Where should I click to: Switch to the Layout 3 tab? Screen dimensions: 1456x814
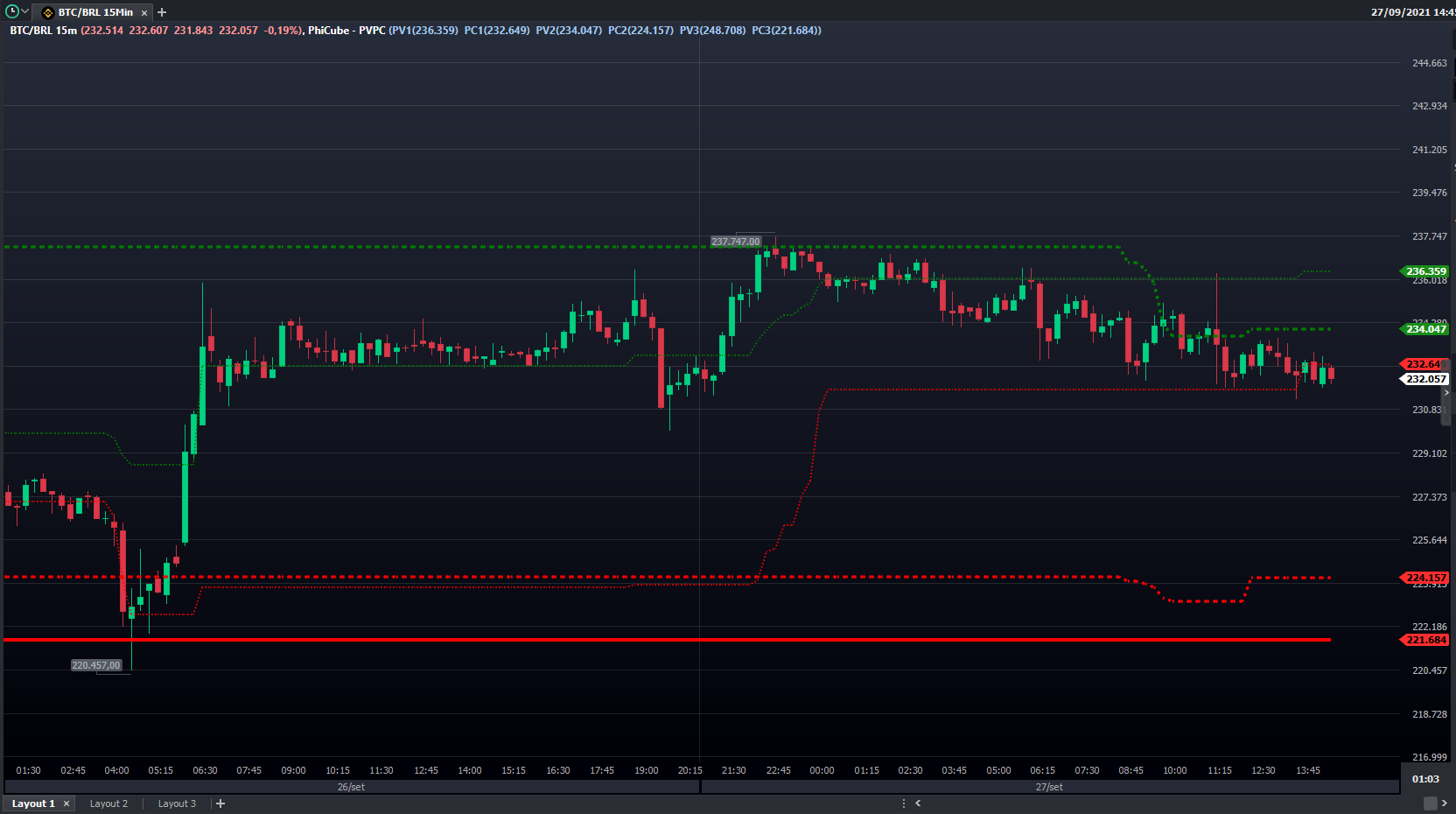(177, 803)
